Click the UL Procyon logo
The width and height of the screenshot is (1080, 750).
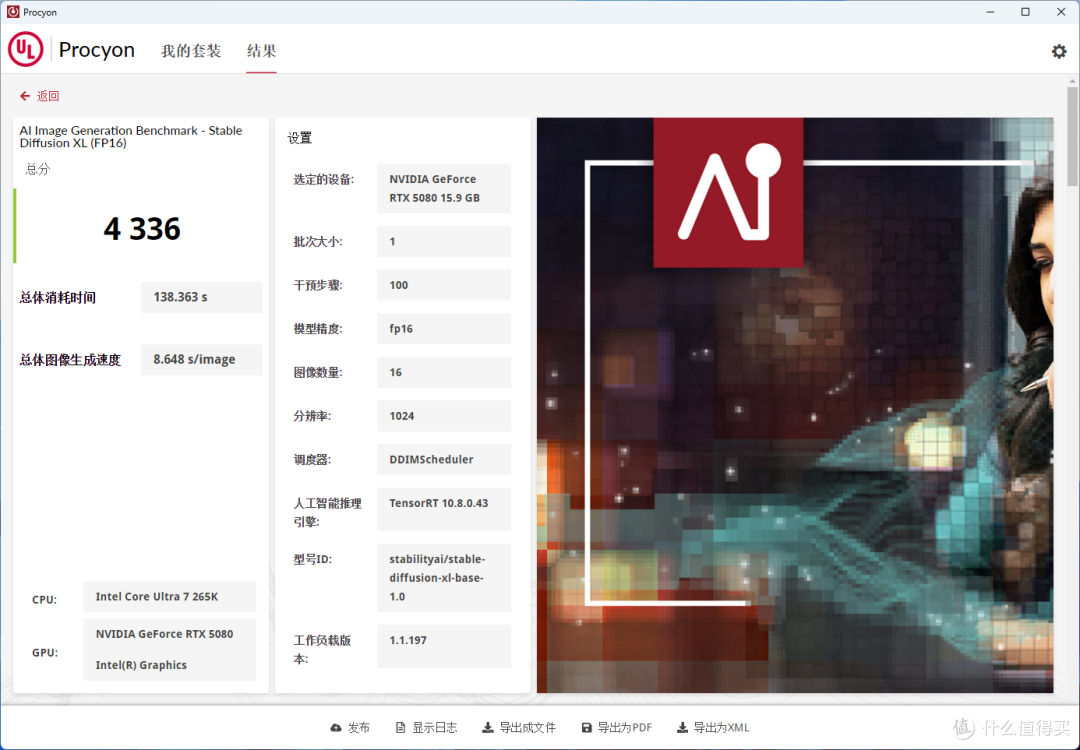tap(25, 50)
